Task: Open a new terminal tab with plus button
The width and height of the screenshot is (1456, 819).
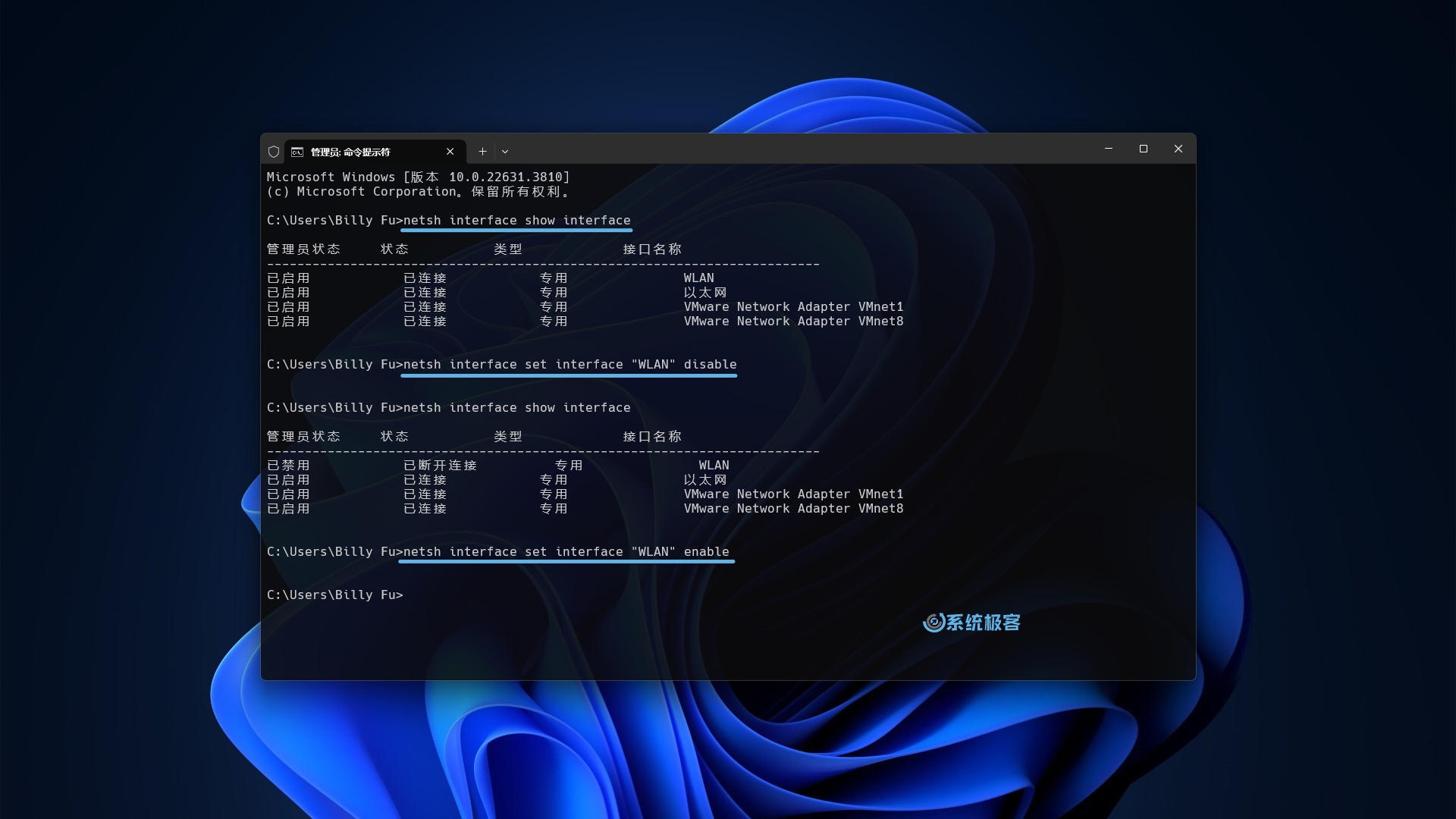Action: (x=482, y=152)
